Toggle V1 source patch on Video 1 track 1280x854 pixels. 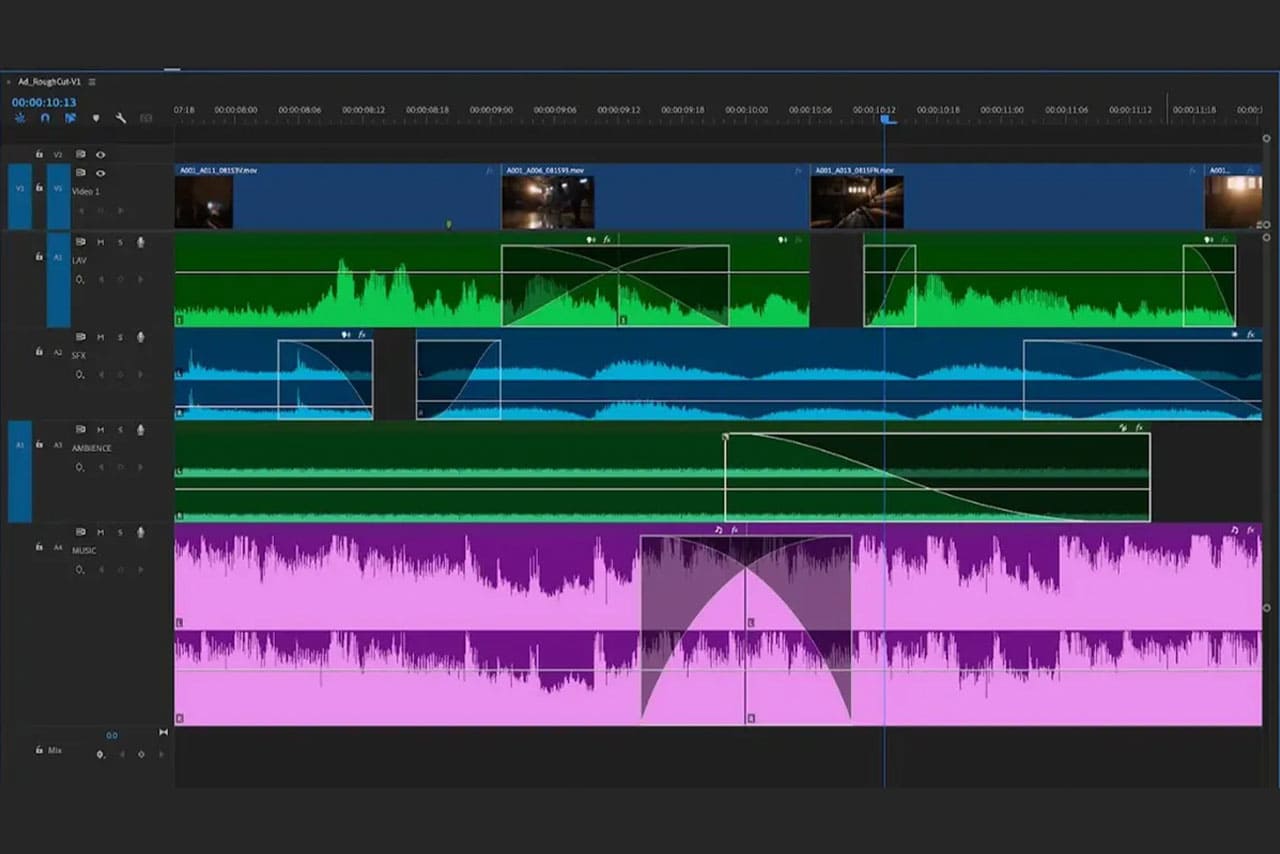pyautogui.click(x=20, y=198)
